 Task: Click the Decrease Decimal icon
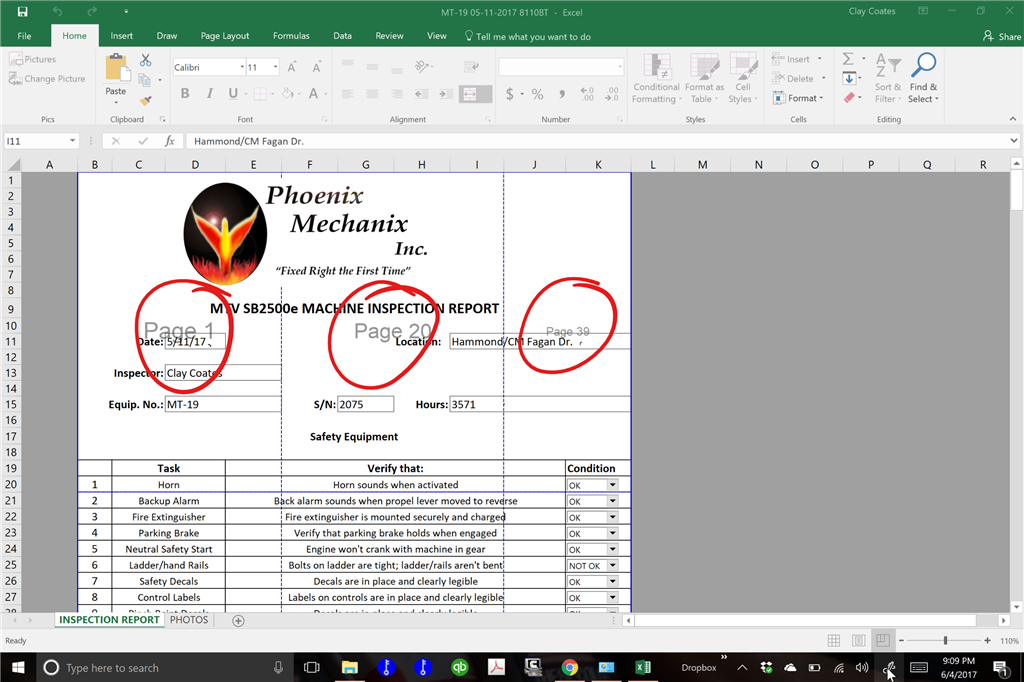coord(612,94)
